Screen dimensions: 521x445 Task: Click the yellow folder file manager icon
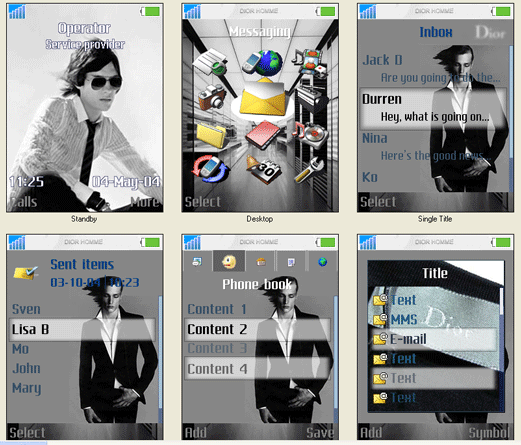pyautogui.click(x=211, y=135)
